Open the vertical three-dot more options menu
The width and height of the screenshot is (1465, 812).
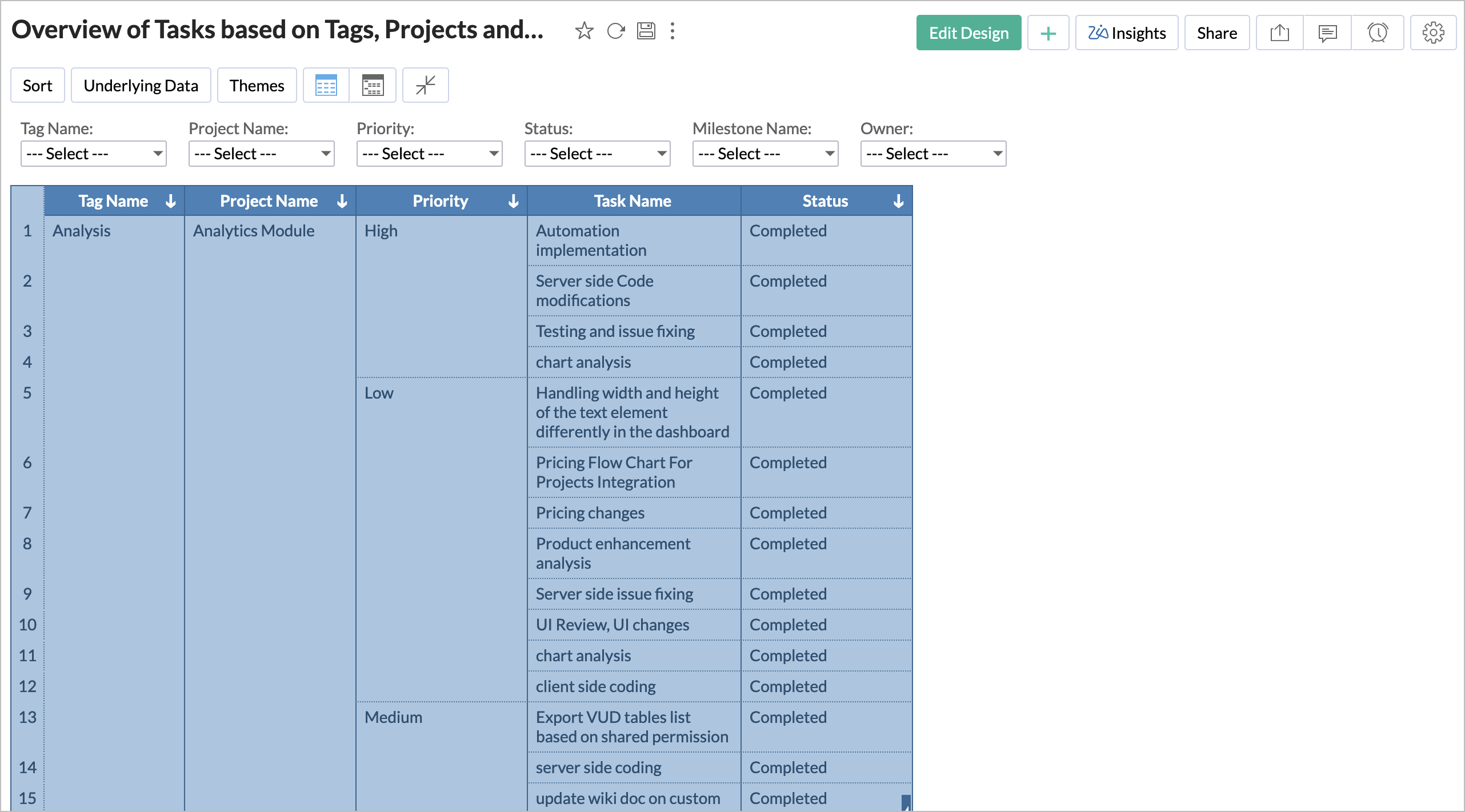click(x=673, y=31)
